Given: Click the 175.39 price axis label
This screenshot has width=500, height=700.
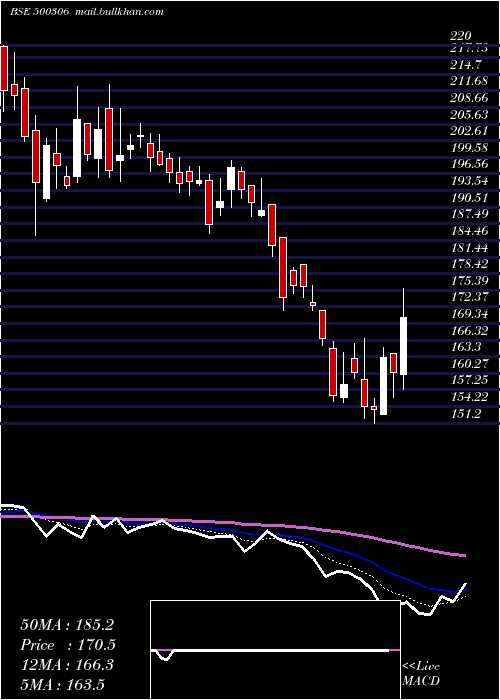Looking at the screenshot, I should [469, 281].
